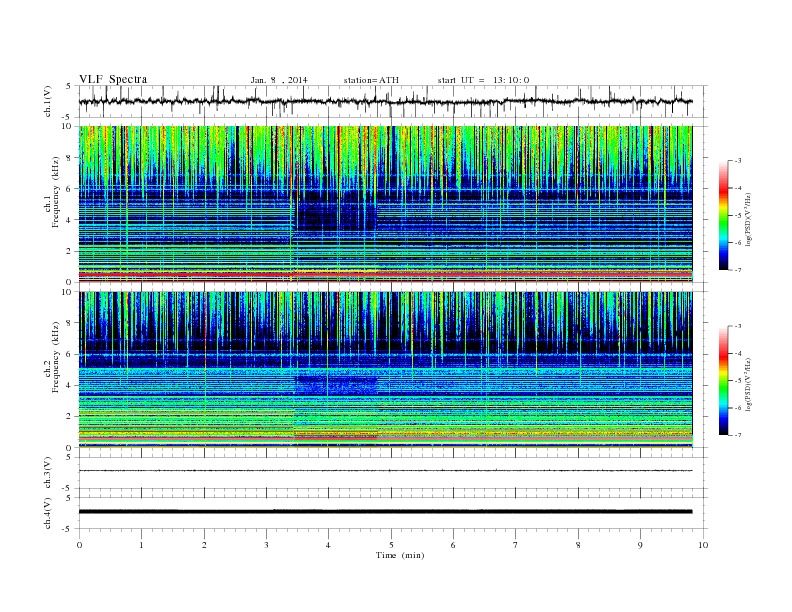The width and height of the screenshot is (792, 612).
Task: Click the time axis tick label "5"
Action: click(x=391, y=545)
